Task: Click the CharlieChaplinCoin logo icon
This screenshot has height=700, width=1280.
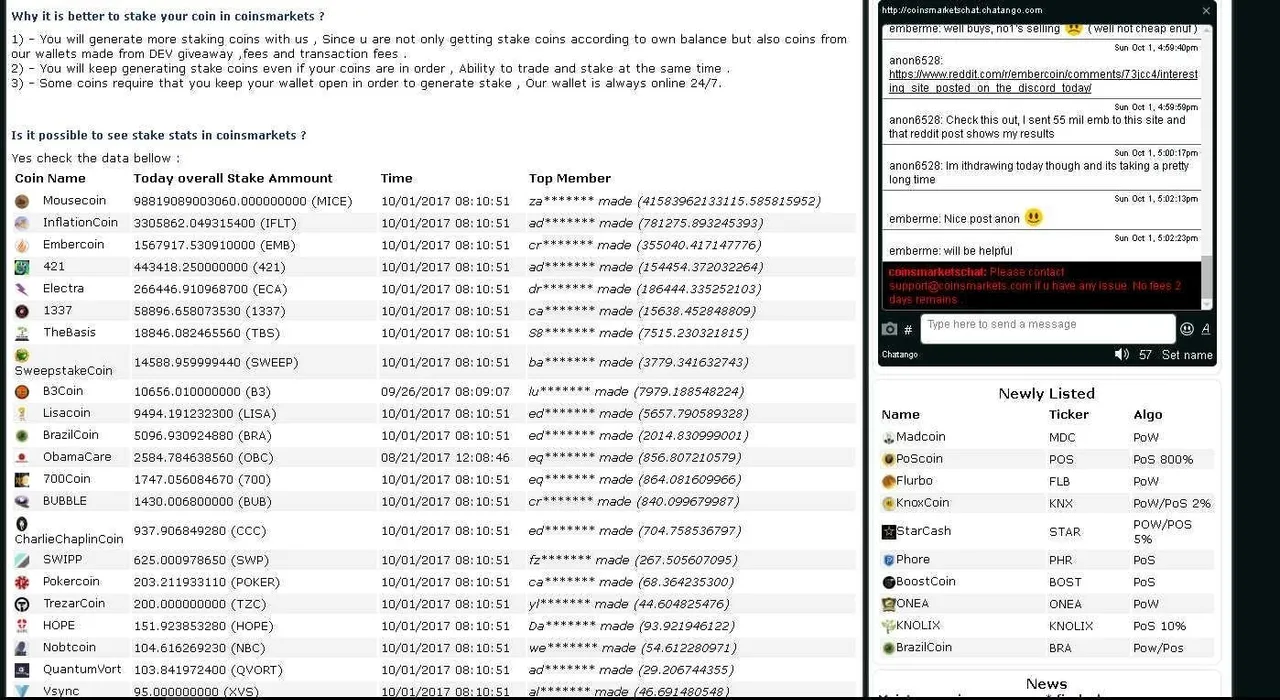Action: [22, 524]
